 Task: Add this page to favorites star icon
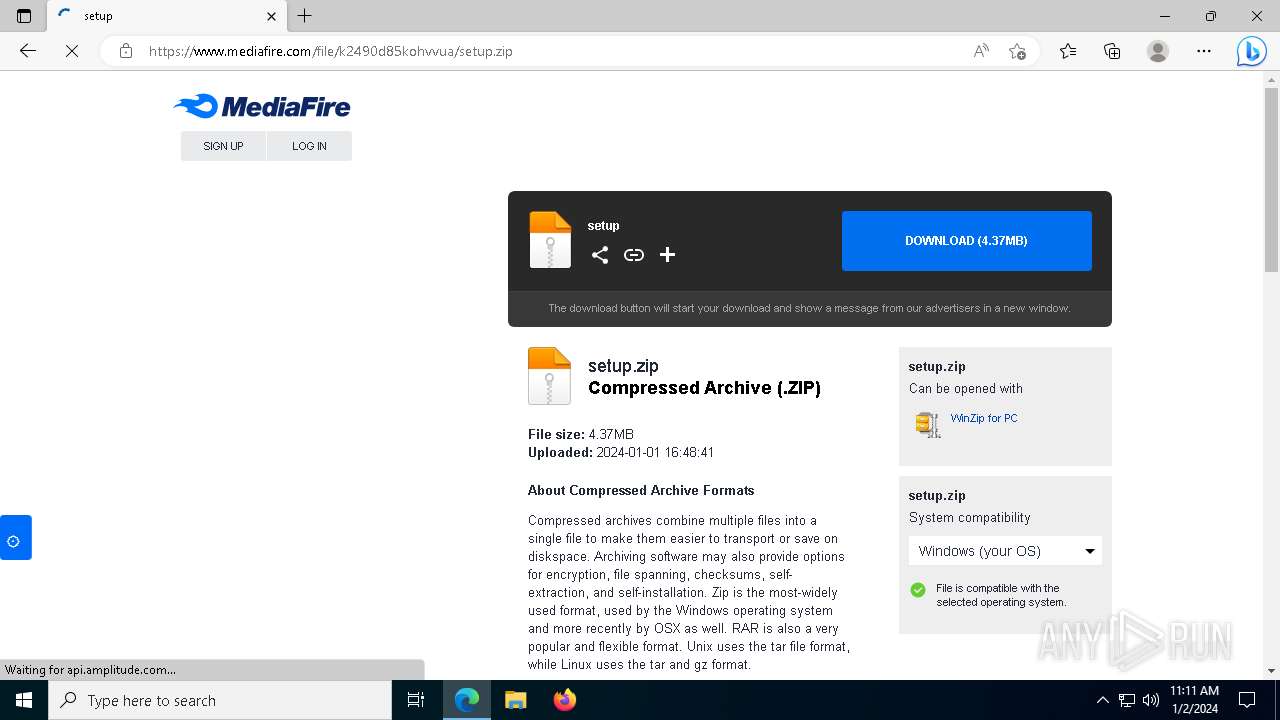(x=1017, y=51)
